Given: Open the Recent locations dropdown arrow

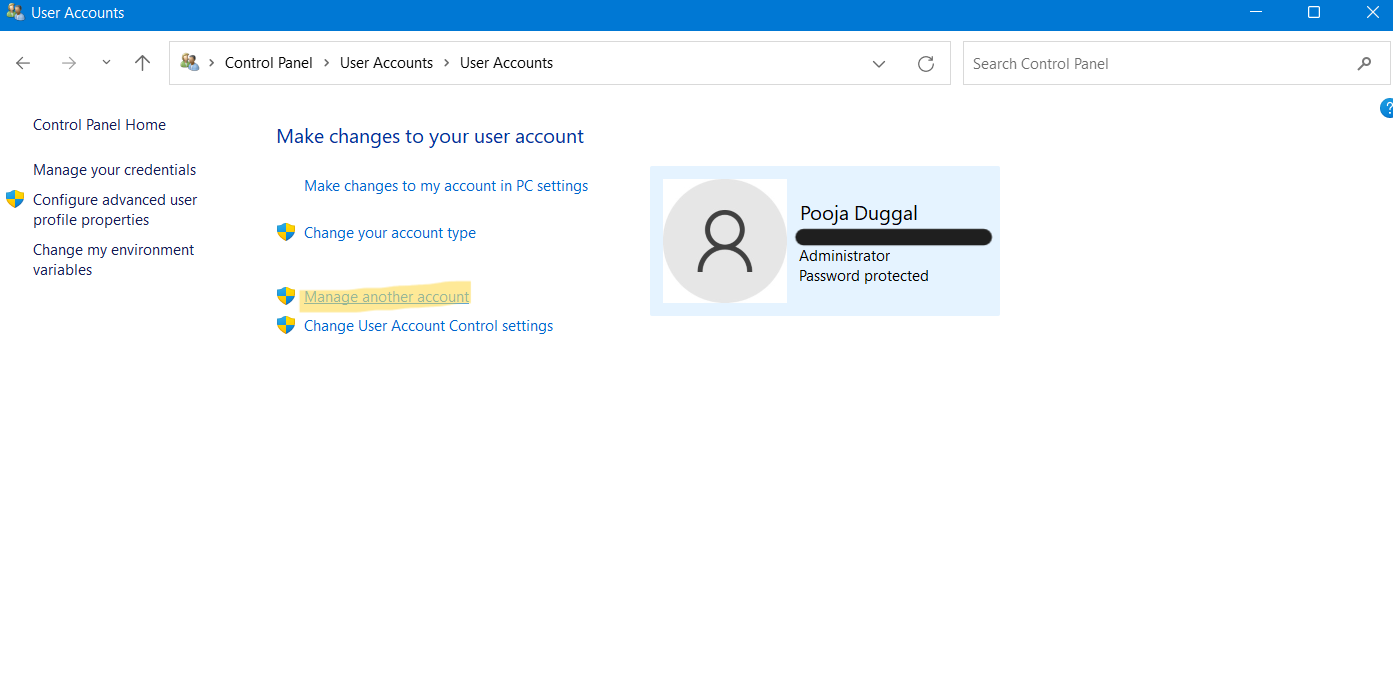Looking at the screenshot, I should coord(106,63).
